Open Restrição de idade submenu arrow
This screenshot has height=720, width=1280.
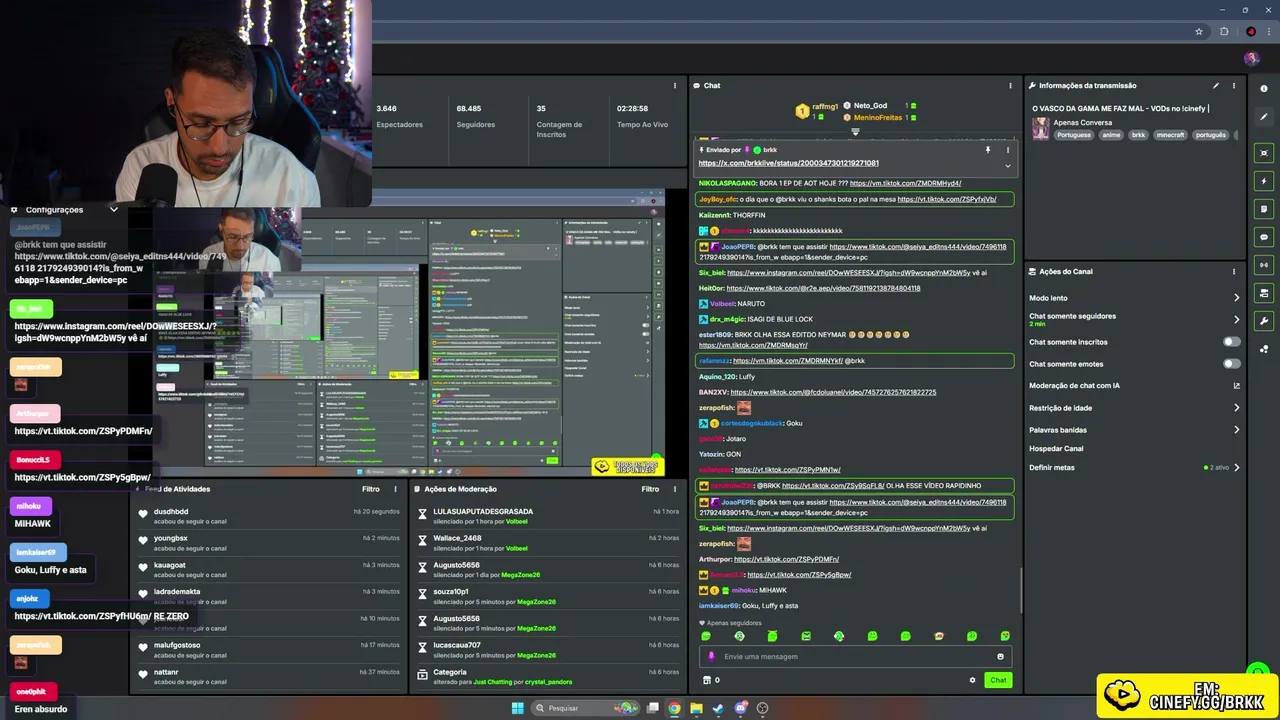(x=1236, y=408)
